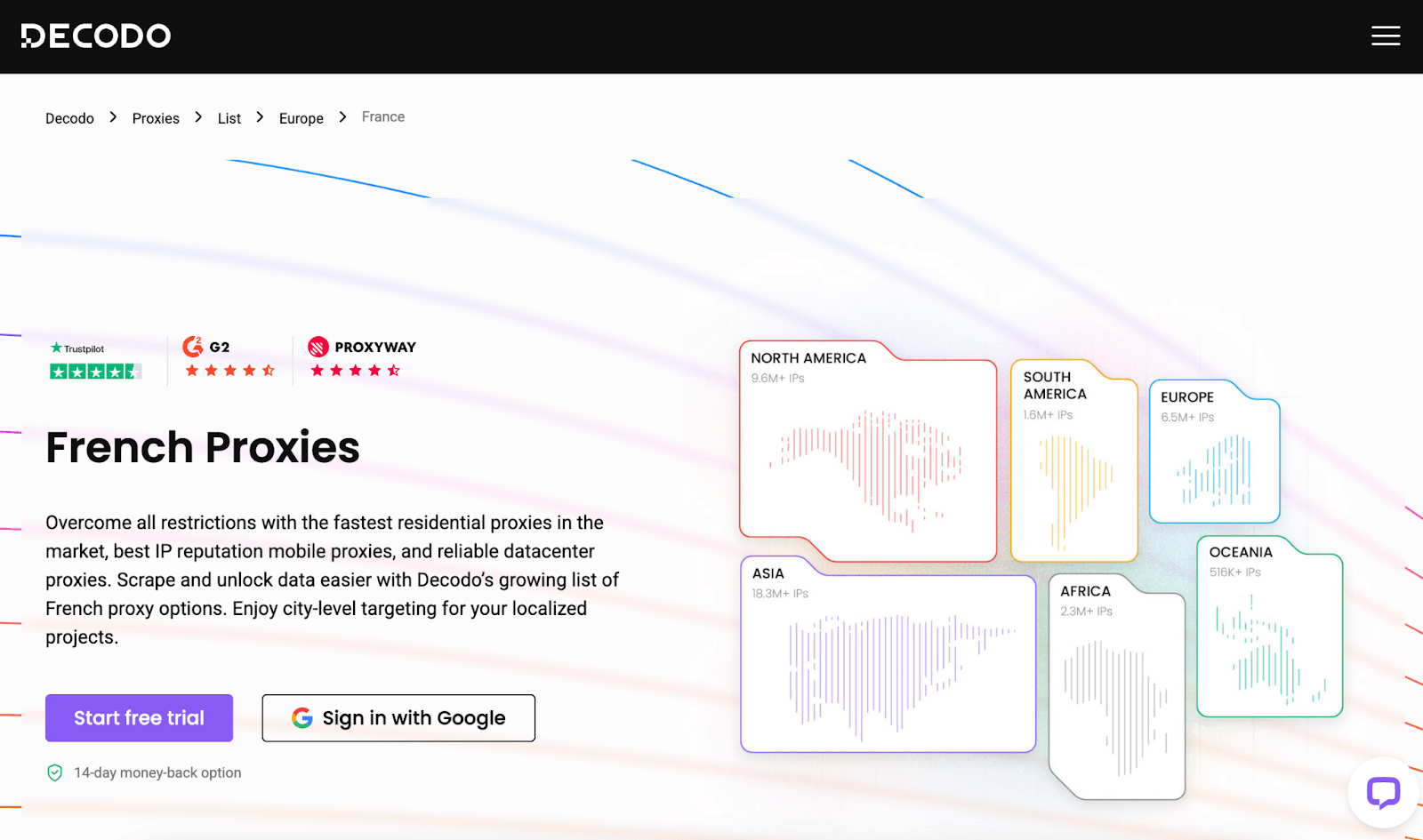Select the Oceania region card
1423x840 pixels.
tap(1270, 626)
